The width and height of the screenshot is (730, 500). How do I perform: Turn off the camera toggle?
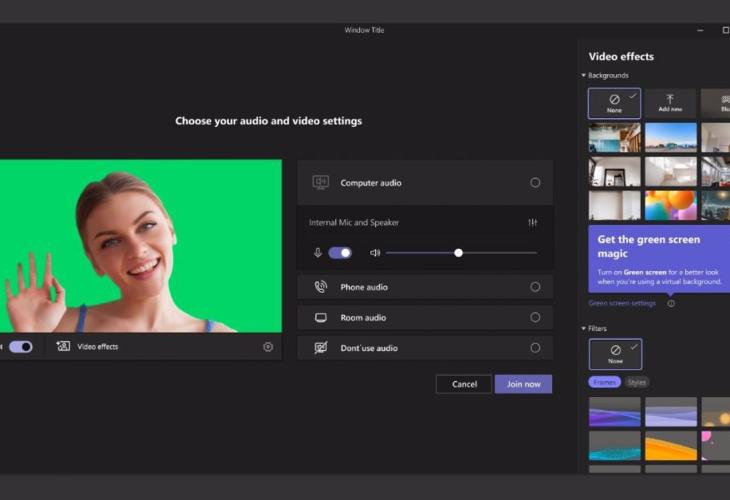click(x=21, y=347)
